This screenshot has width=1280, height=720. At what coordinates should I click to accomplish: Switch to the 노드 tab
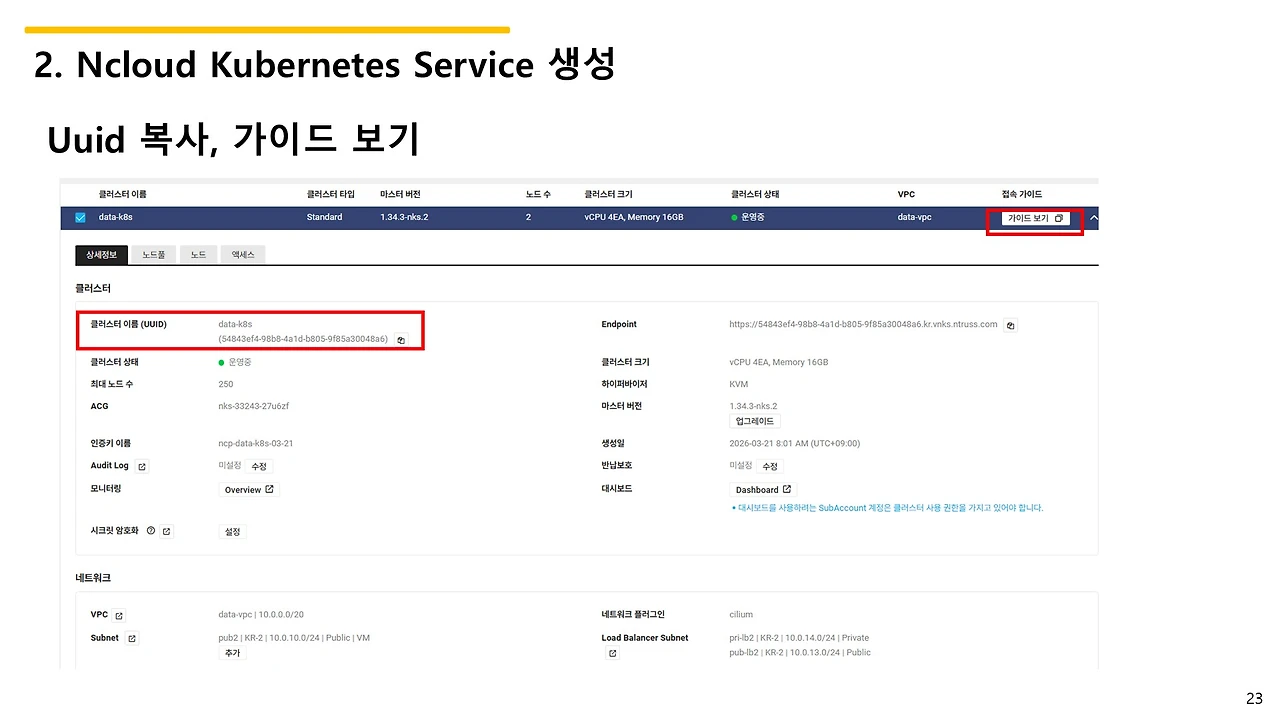coord(198,255)
